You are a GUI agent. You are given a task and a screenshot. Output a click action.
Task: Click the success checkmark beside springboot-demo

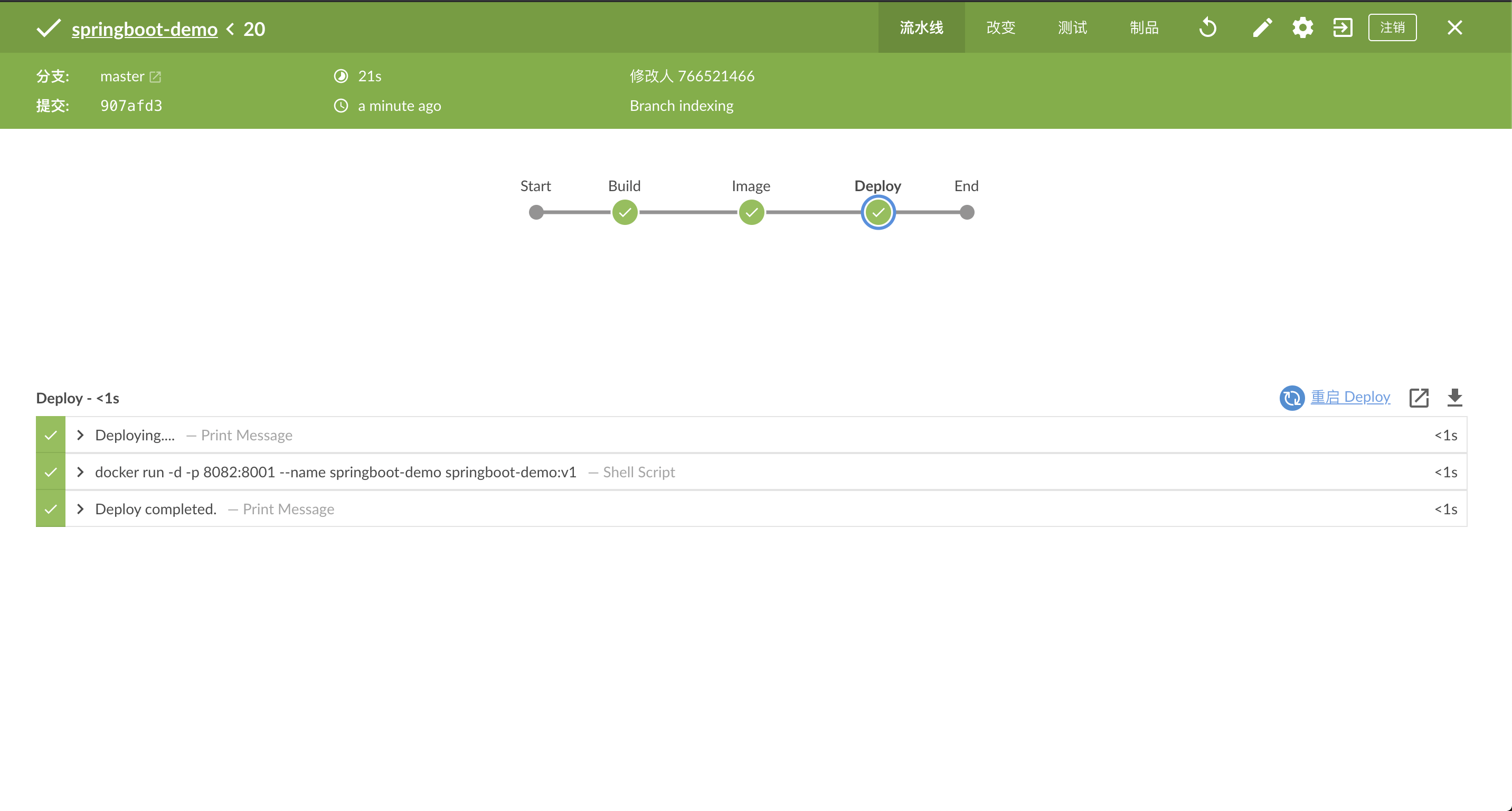click(x=48, y=28)
